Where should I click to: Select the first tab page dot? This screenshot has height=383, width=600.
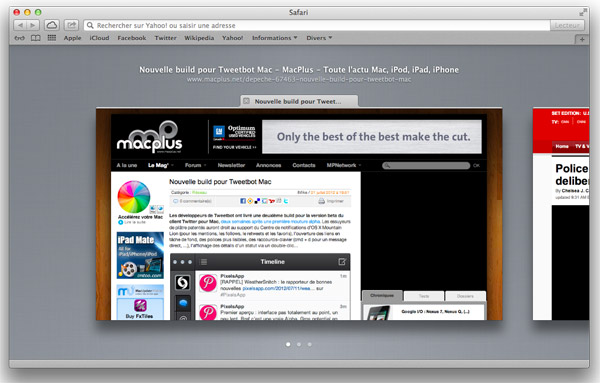pyautogui.click(x=288, y=344)
